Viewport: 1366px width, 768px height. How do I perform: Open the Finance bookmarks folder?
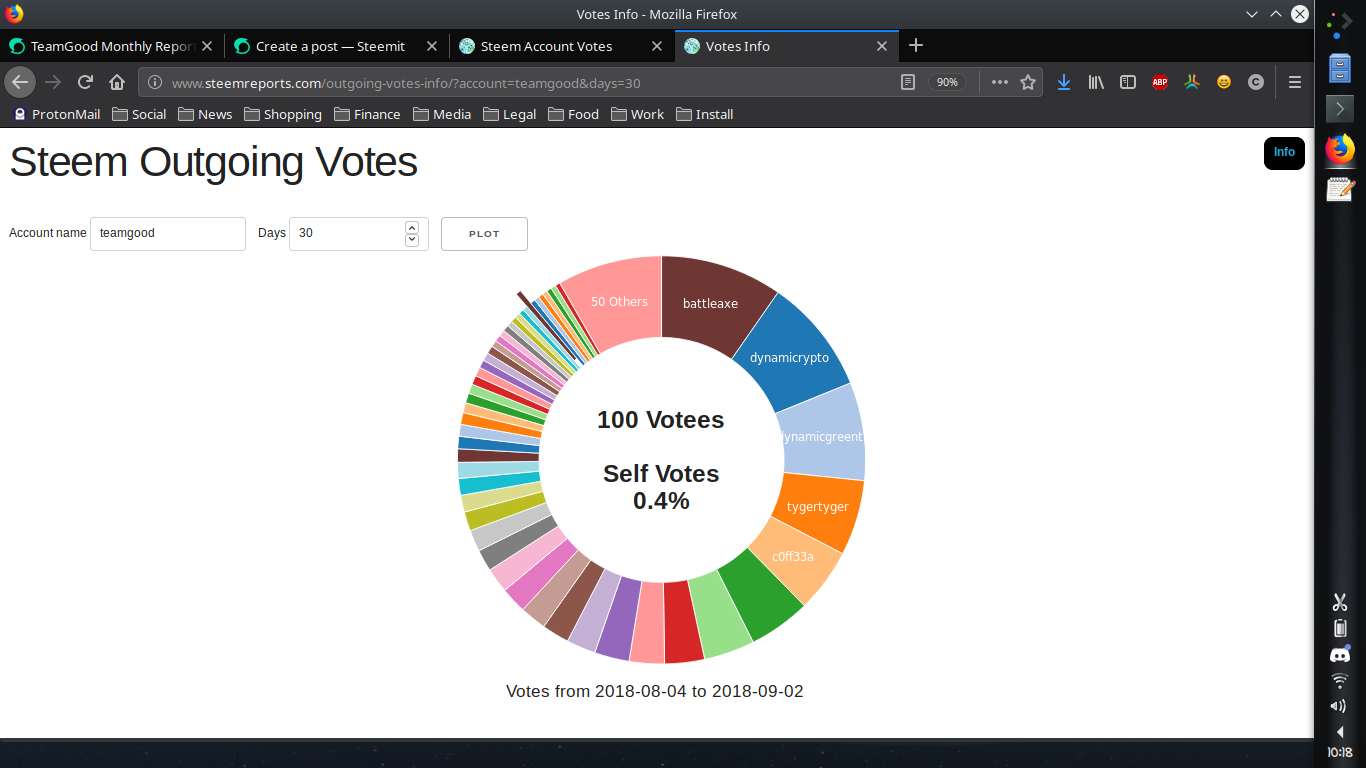367,114
